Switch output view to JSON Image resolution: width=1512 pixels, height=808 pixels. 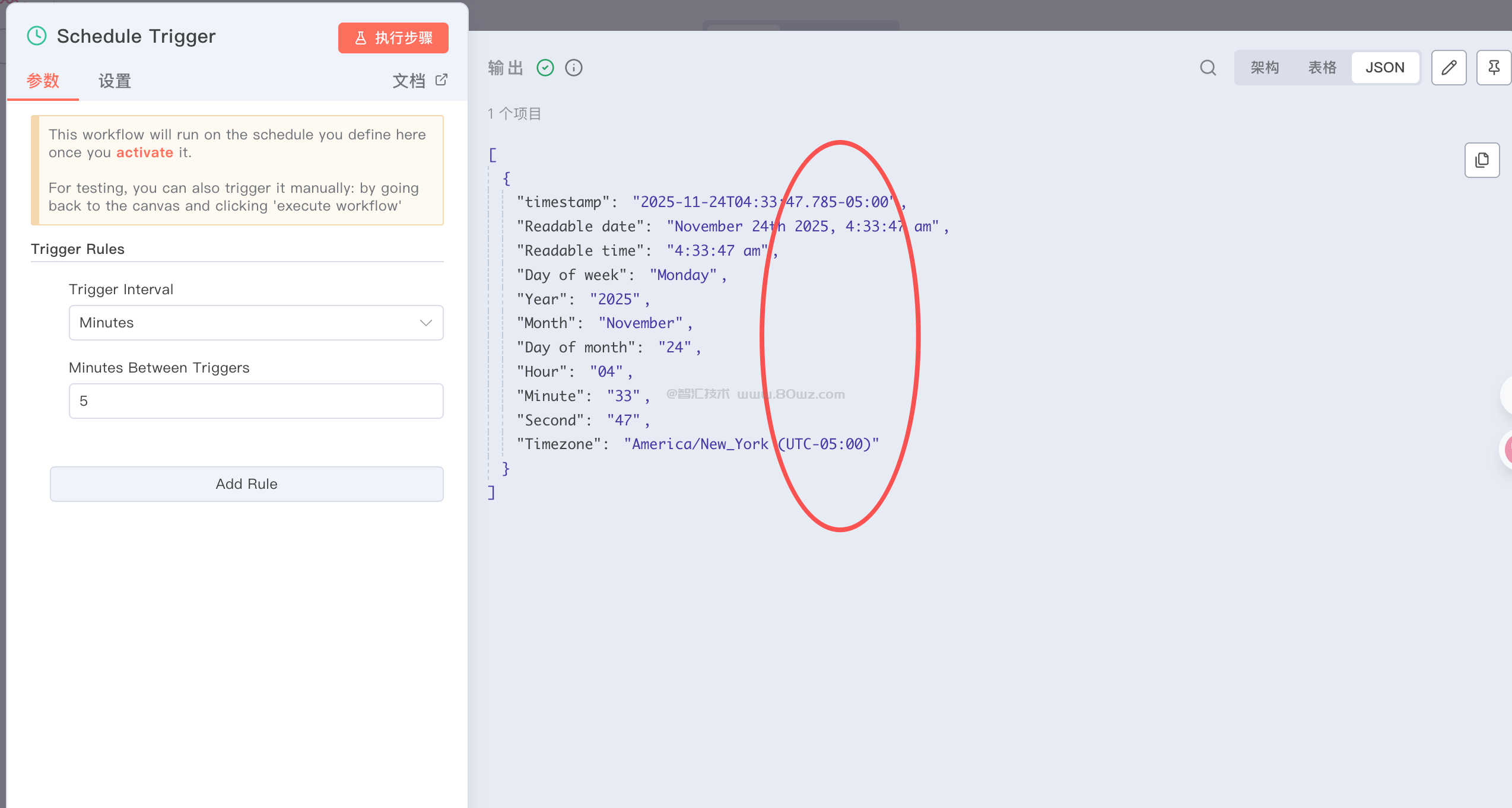[1384, 68]
